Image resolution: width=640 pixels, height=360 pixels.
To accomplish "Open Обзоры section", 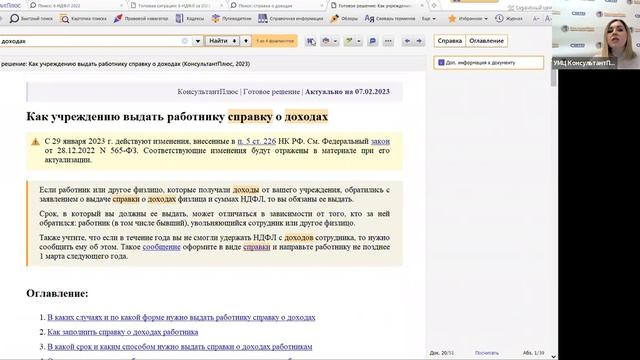I will tap(344, 18).
